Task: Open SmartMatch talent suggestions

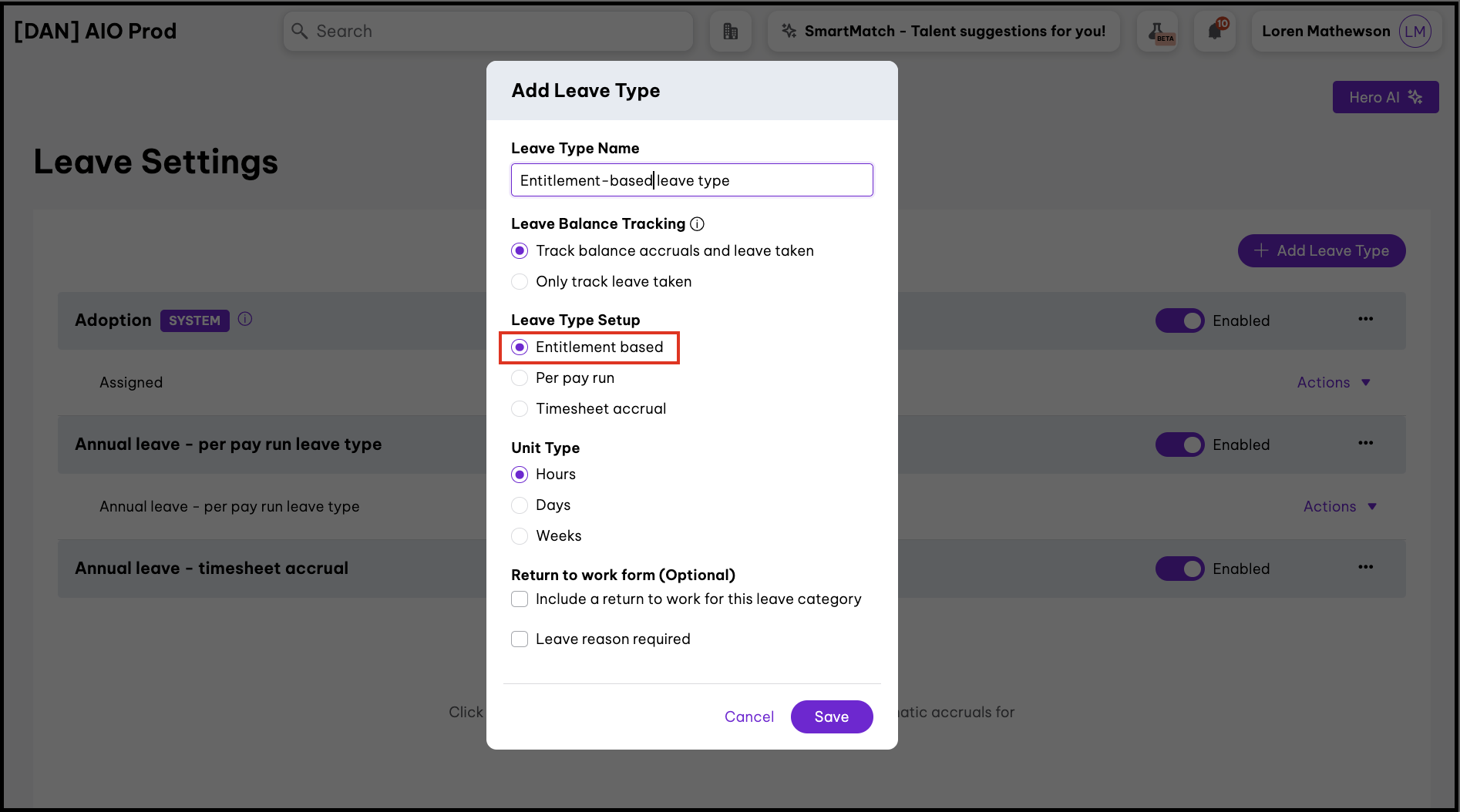Action: click(944, 32)
